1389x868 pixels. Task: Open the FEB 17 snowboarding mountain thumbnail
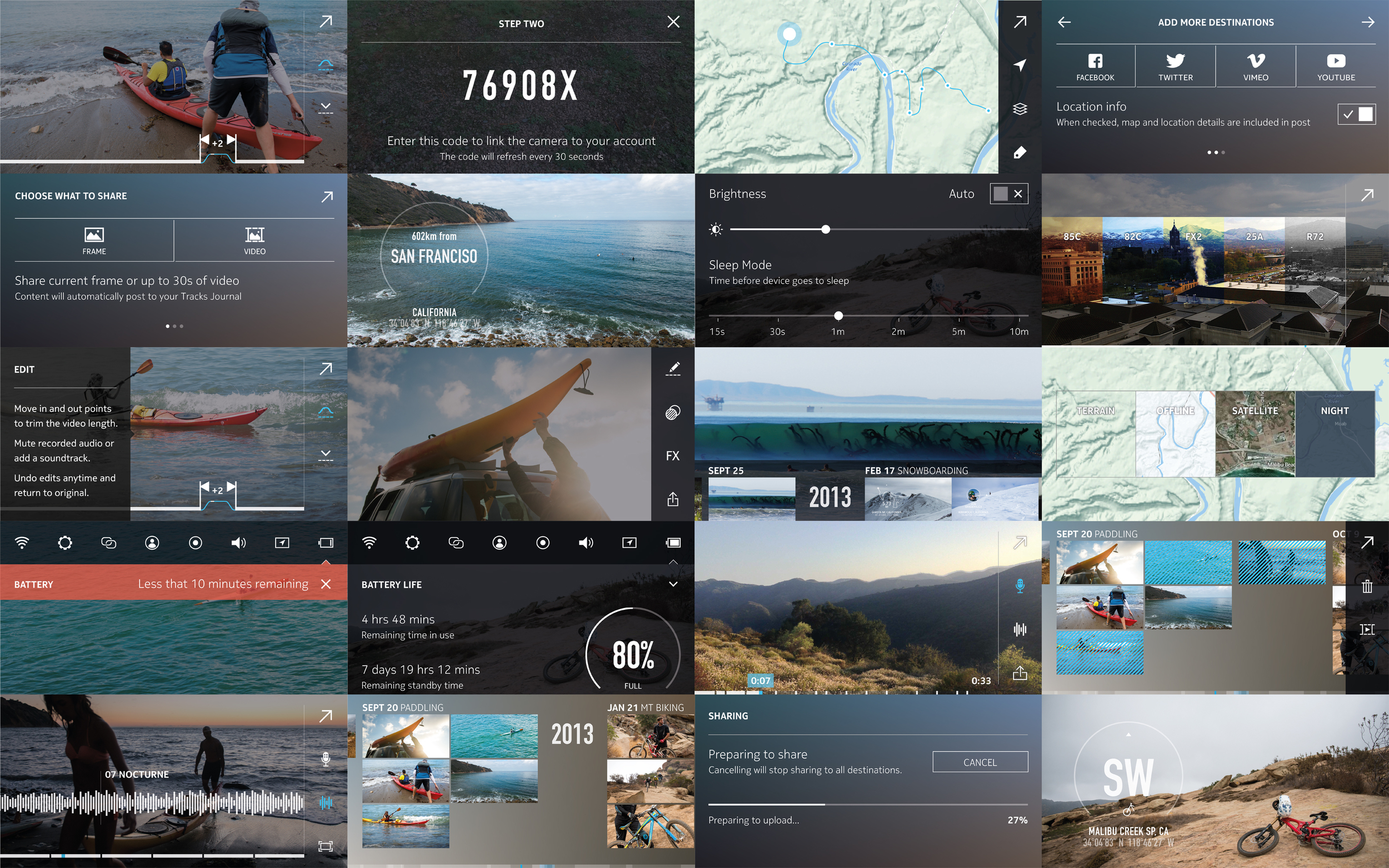coord(908,499)
